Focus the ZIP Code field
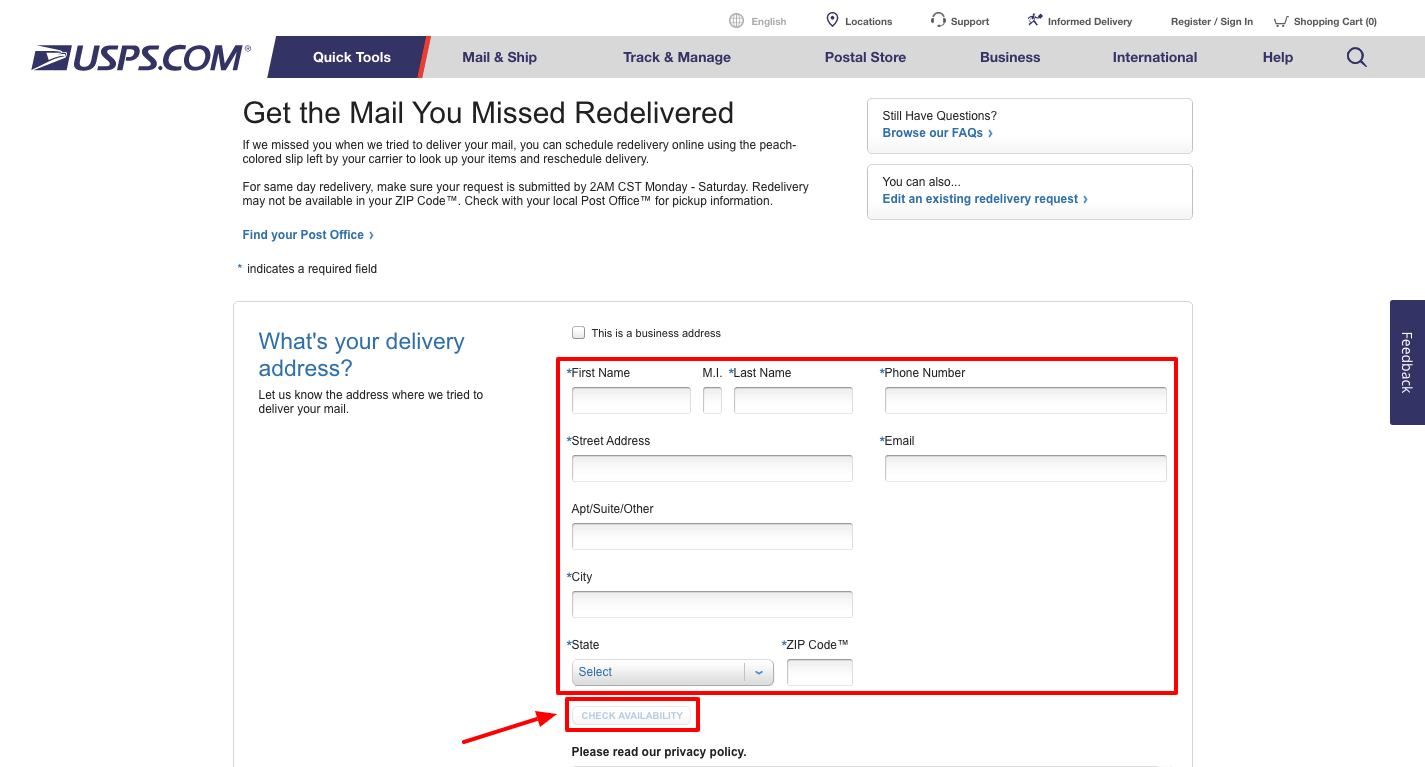This screenshot has height=767, width=1425. [820, 672]
